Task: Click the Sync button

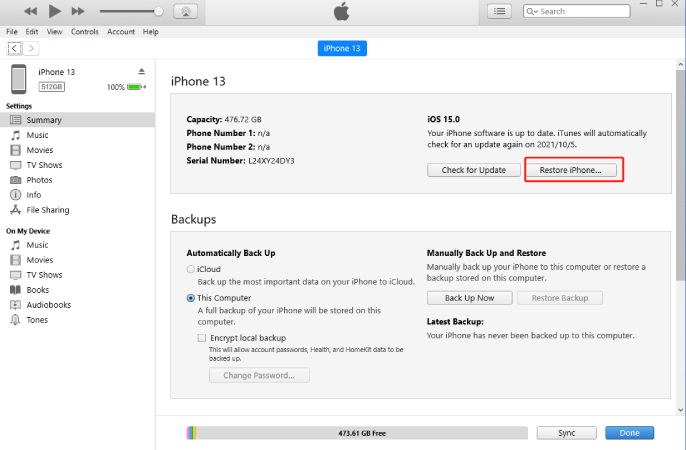Action: 567,433
